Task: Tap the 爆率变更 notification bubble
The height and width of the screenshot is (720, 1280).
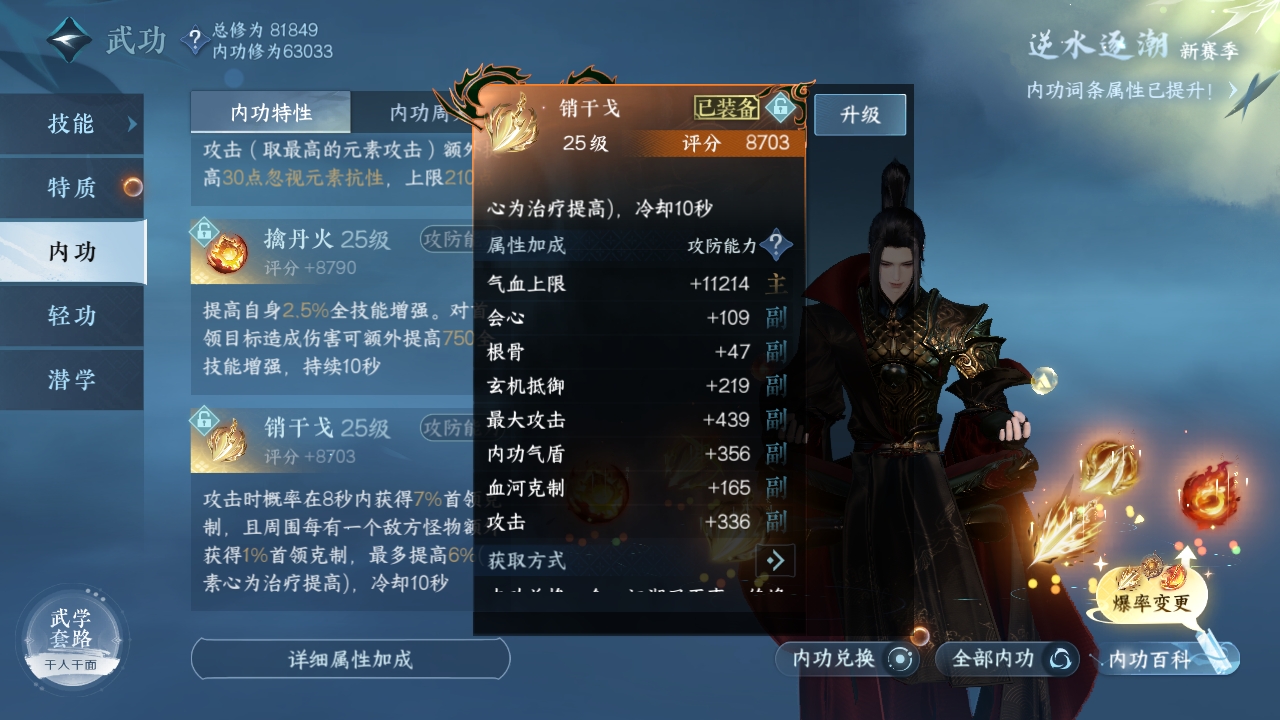Action: coord(1153,592)
